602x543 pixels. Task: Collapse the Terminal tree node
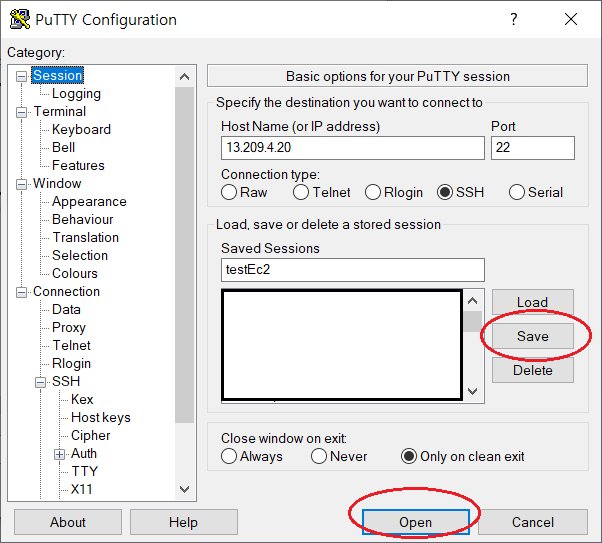pos(22,112)
